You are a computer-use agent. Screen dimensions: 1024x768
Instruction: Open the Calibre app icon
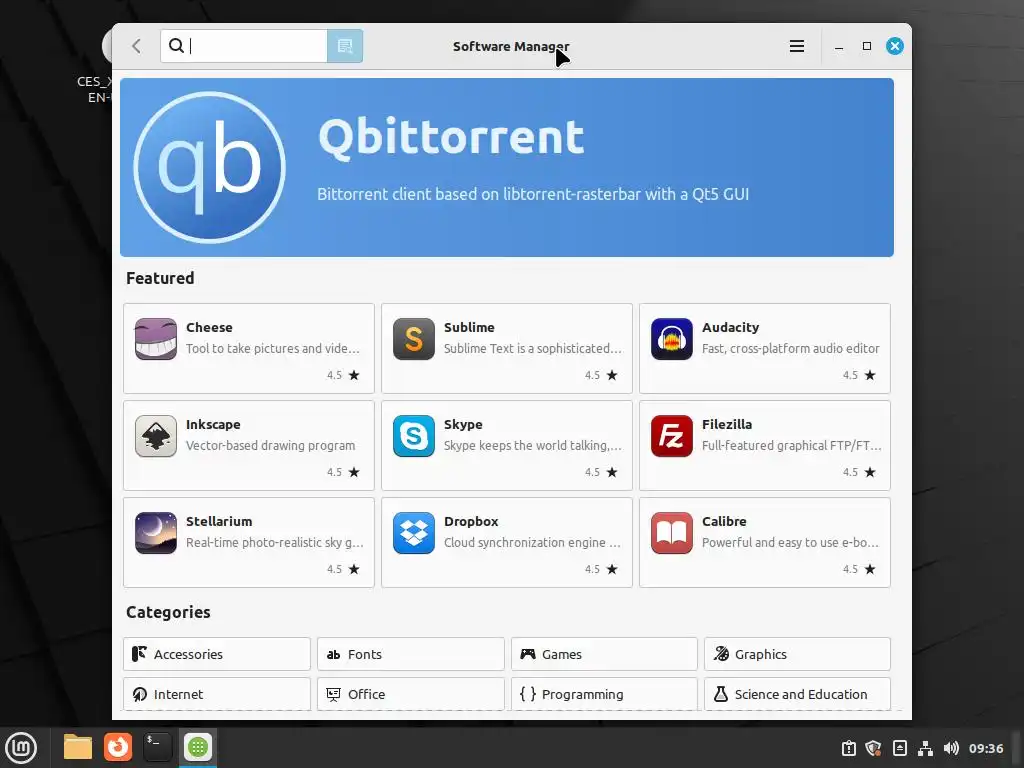pos(671,533)
